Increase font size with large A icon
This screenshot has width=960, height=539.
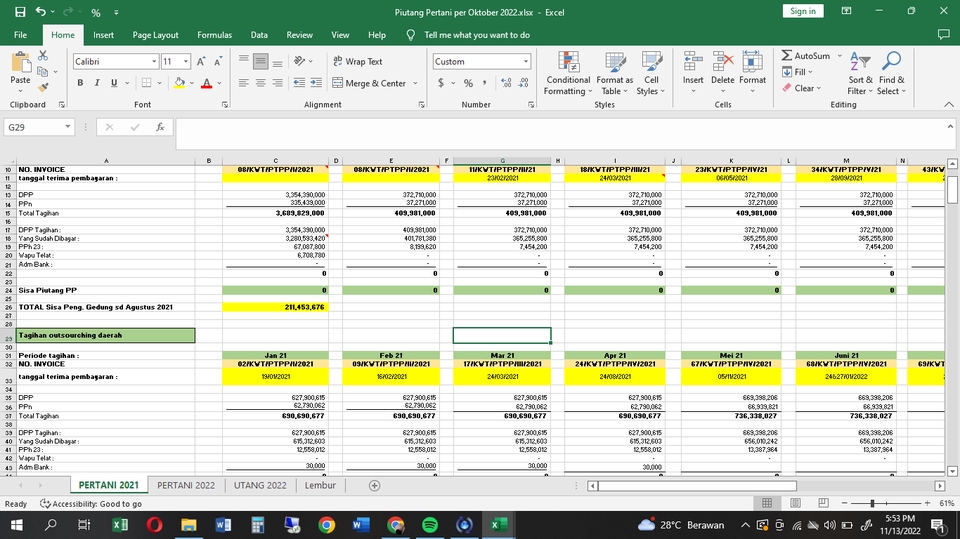[201, 61]
